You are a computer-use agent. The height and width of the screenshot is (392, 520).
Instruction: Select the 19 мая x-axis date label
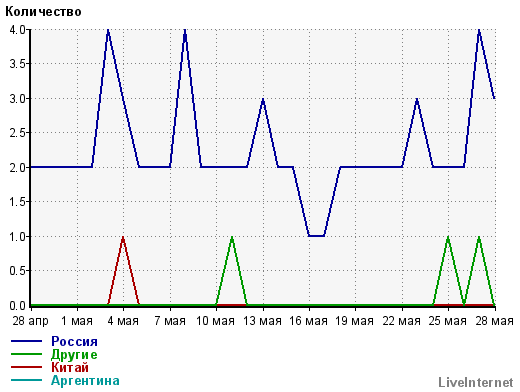(355, 321)
